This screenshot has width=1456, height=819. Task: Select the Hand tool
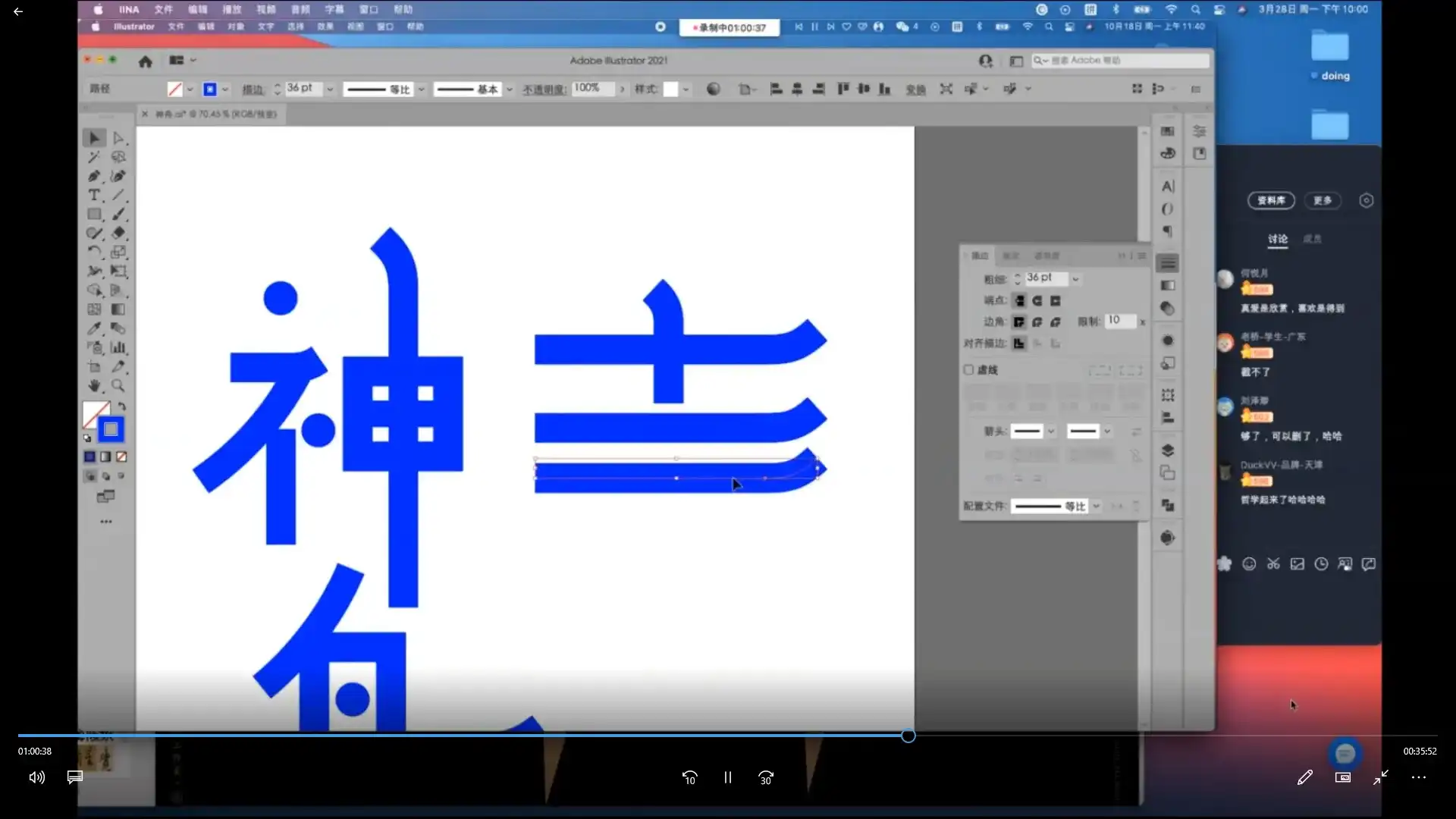pos(94,386)
